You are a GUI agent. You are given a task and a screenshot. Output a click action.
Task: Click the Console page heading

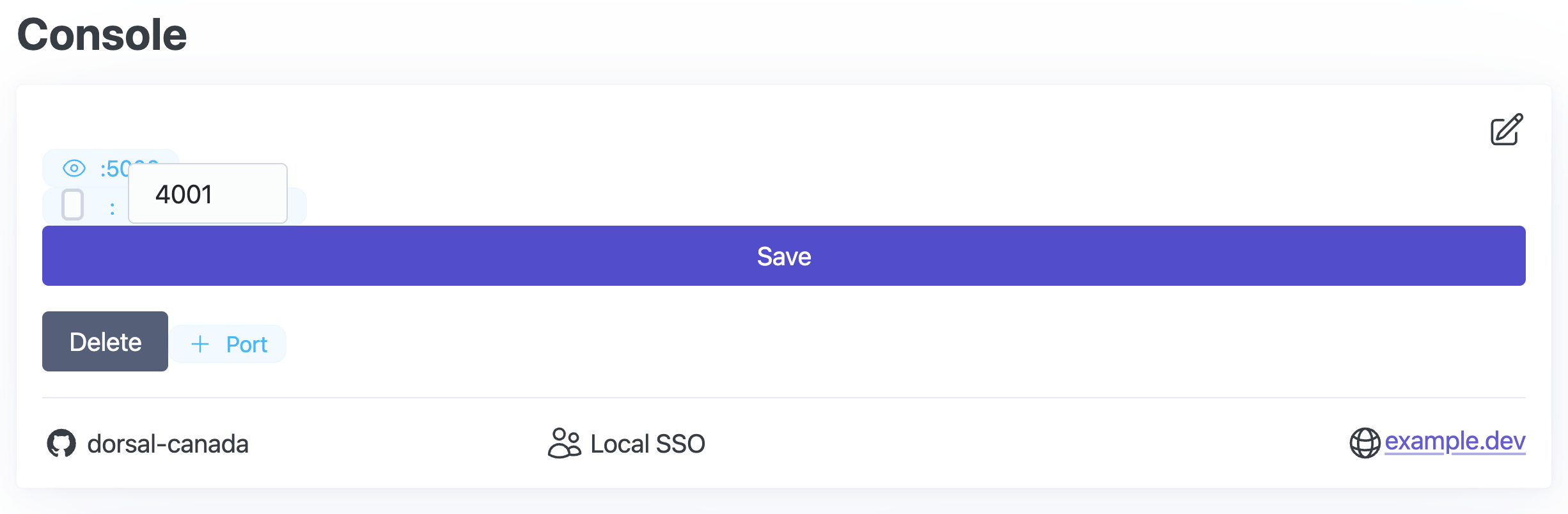coord(102,34)
